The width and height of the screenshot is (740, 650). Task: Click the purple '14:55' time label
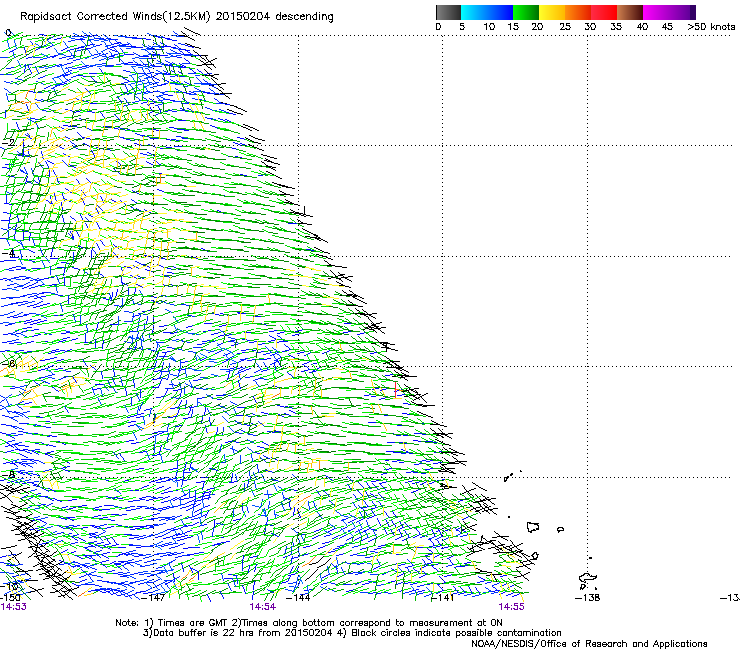tap(511, 607)
